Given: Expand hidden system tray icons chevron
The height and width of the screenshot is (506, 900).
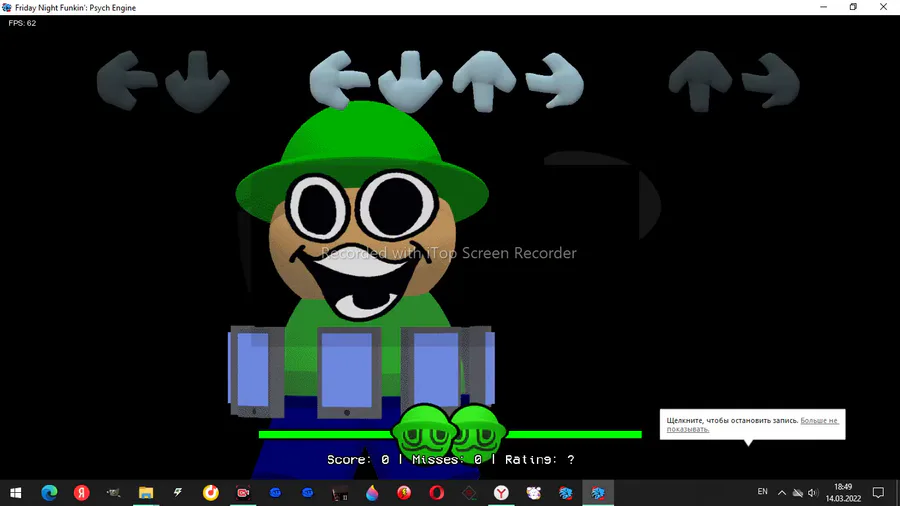Looking at the screenshot, I should click(782, 493).
